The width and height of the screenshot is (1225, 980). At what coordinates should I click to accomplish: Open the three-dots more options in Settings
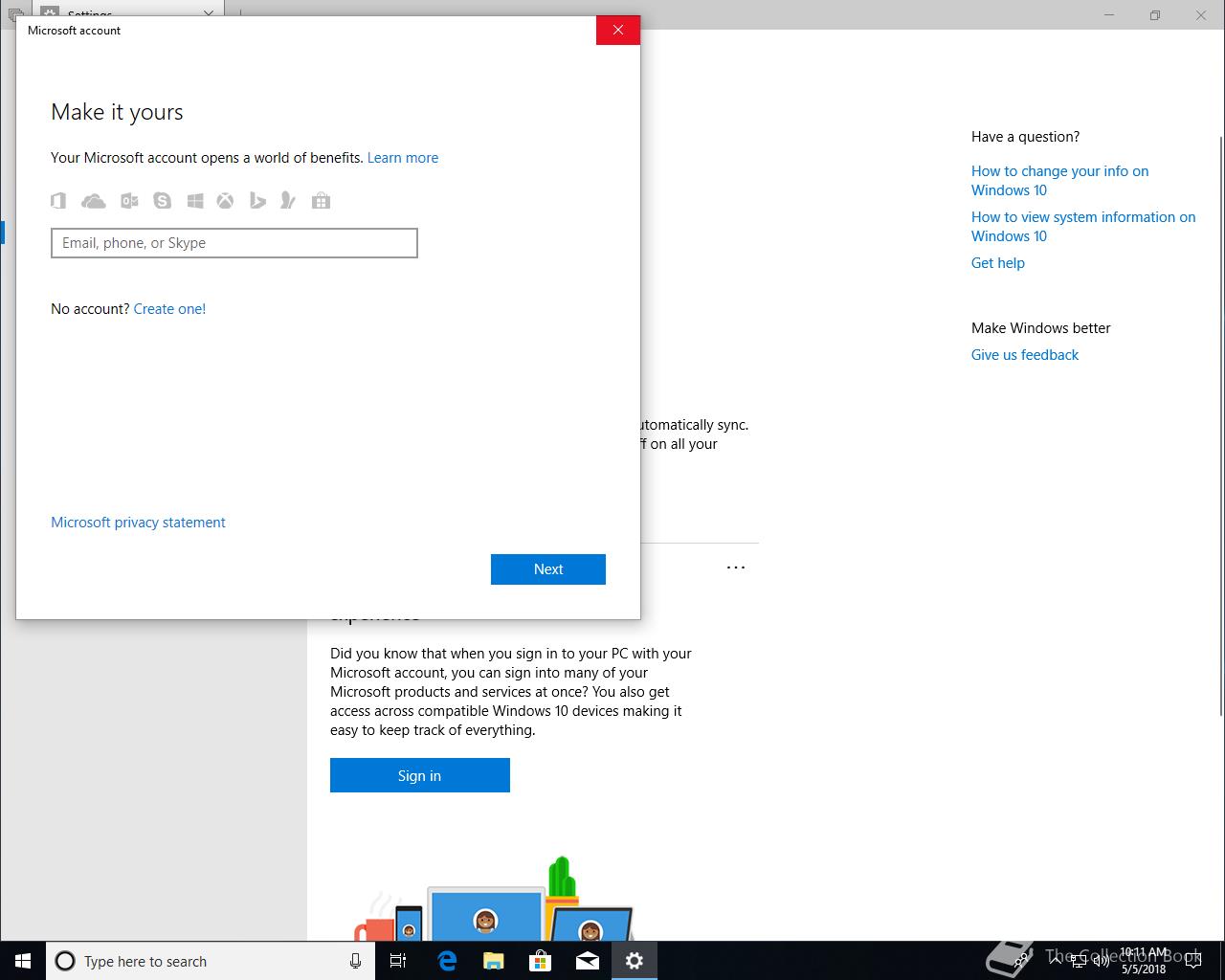(736, 568)
